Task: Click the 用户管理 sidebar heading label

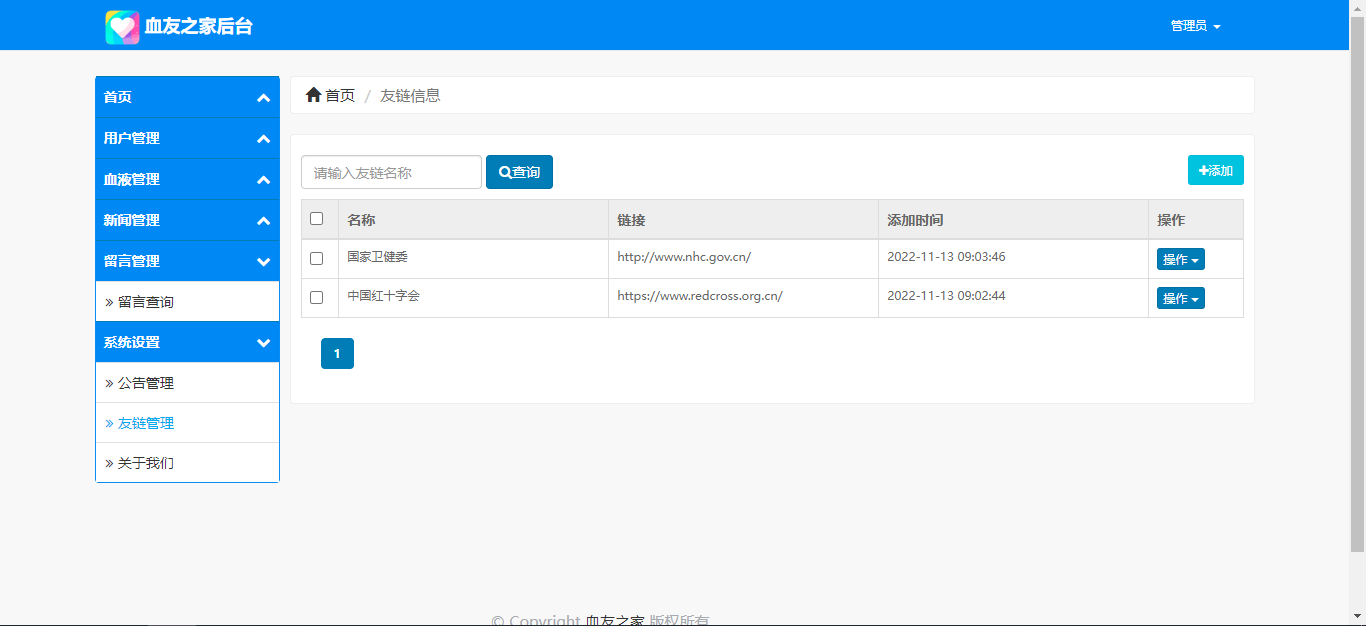Action: (132, 138)
